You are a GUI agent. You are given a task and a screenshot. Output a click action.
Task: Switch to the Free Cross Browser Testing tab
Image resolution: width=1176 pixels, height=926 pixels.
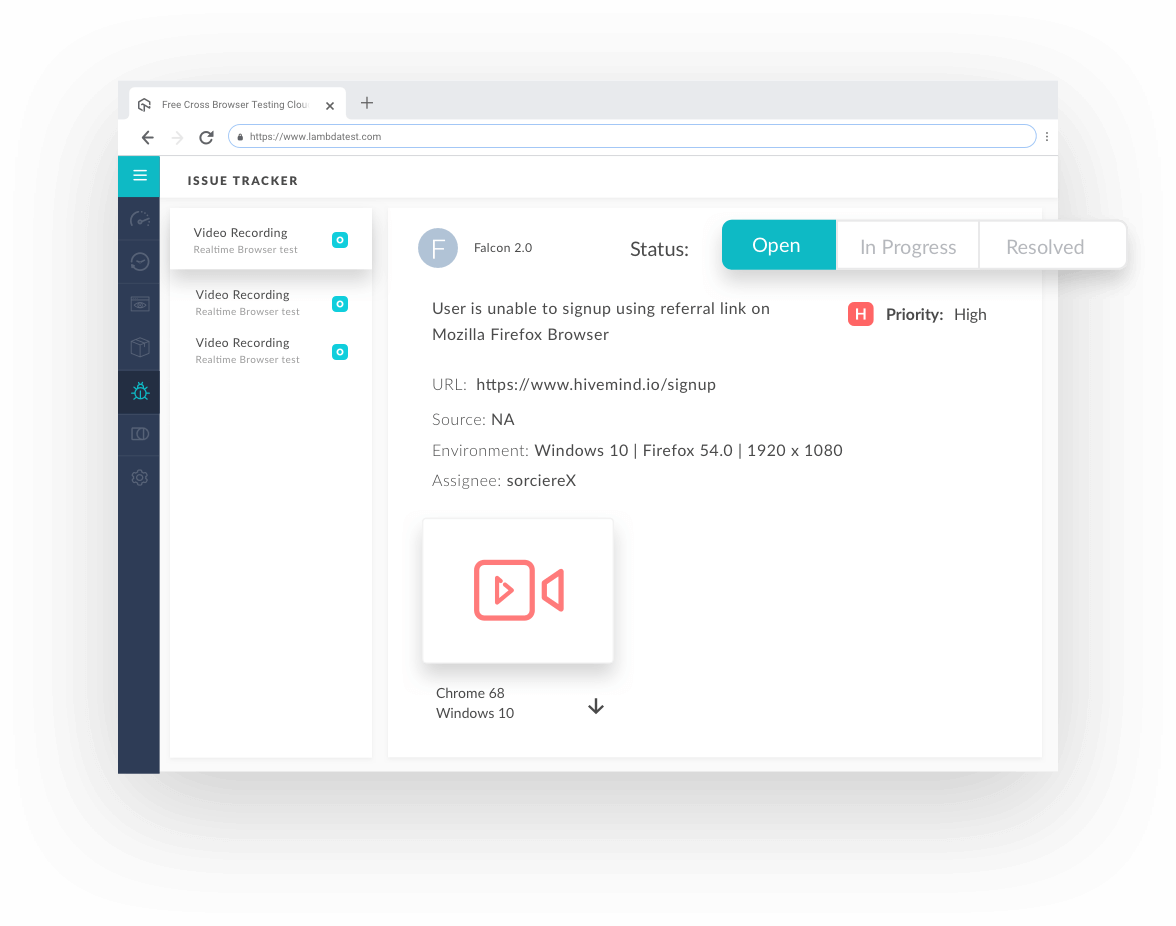coord(235,104)
